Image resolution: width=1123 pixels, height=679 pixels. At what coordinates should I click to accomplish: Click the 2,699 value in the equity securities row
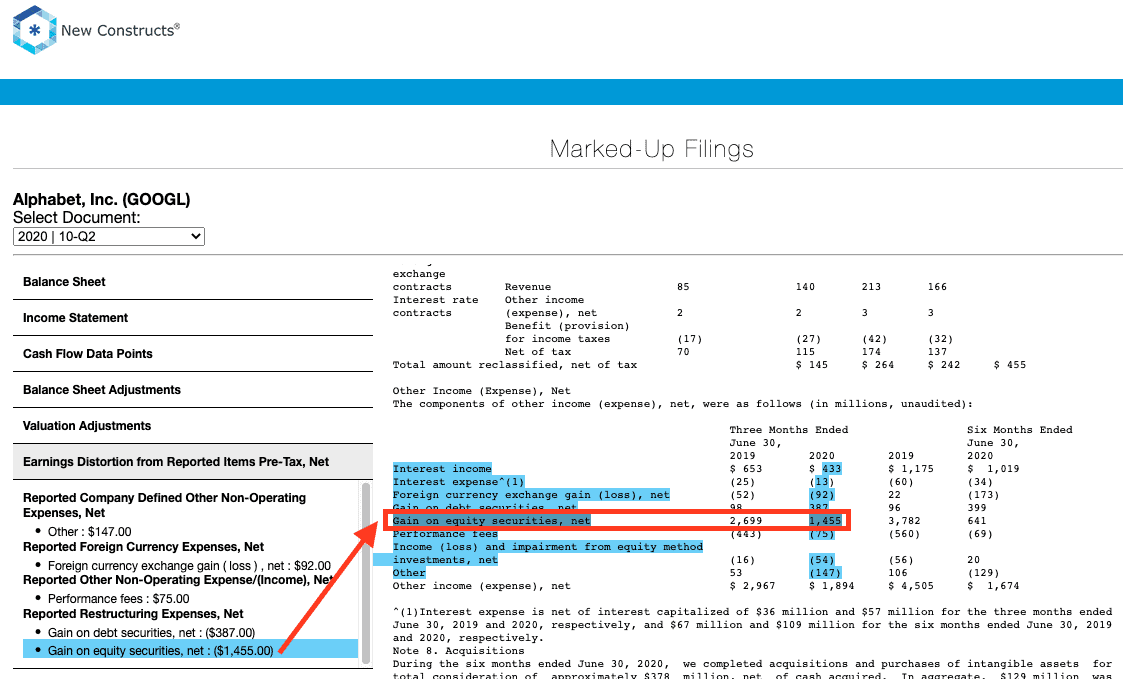click(x=746, y=521)
